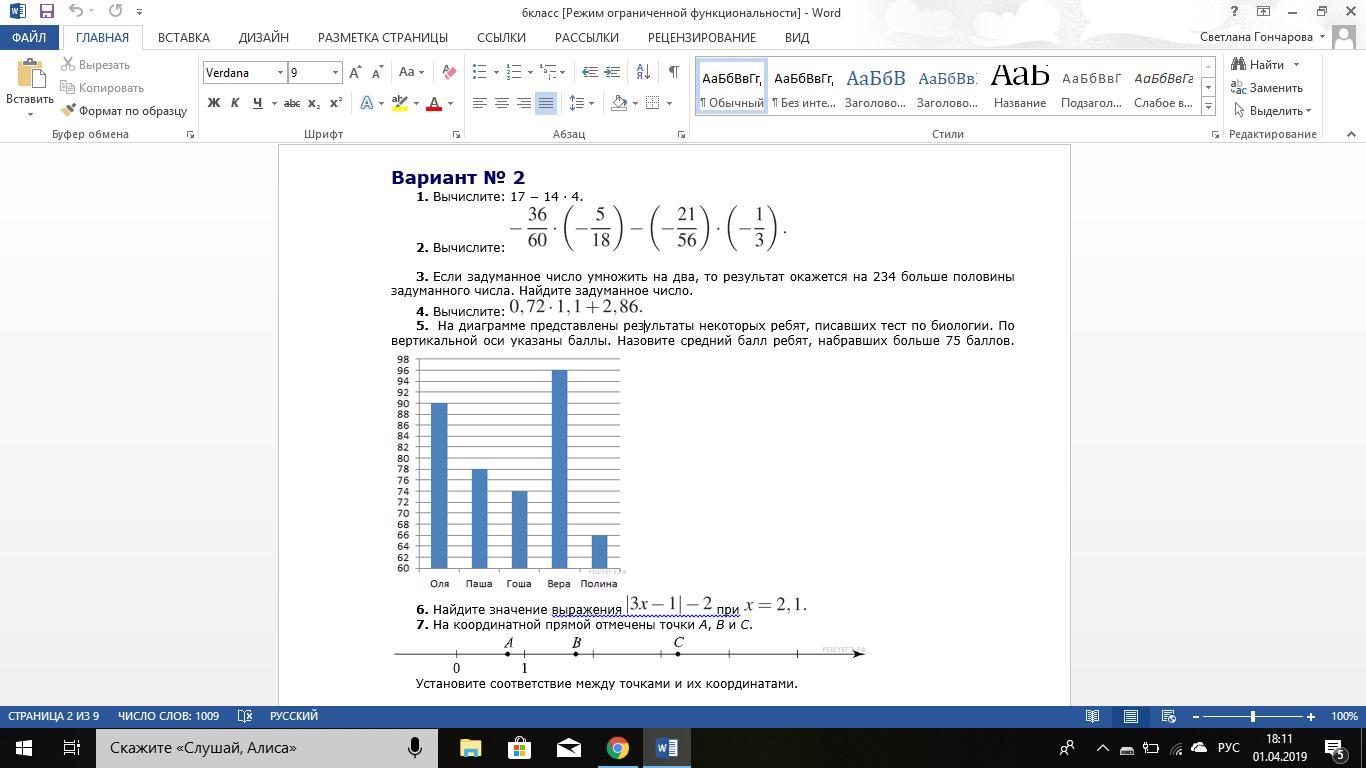Toggle bulleted list button
Screen dimensions: 1366x768
click(x=479, y=72)
